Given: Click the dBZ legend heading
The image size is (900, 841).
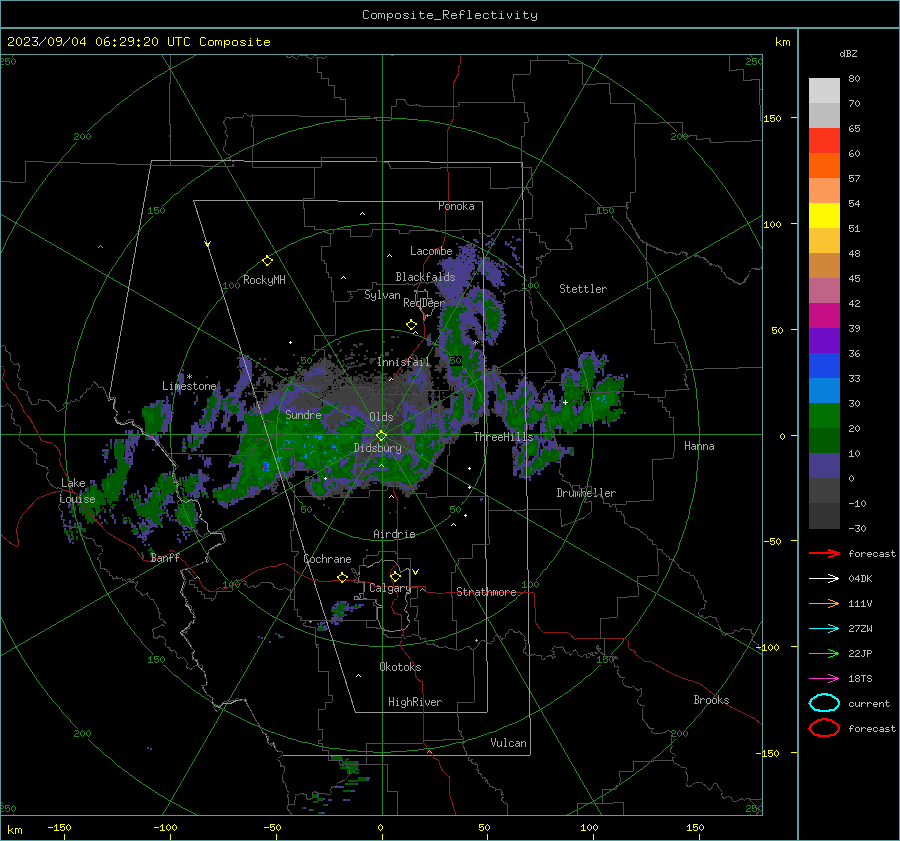Looking at the screenshot, I should (x=848, y=53).
